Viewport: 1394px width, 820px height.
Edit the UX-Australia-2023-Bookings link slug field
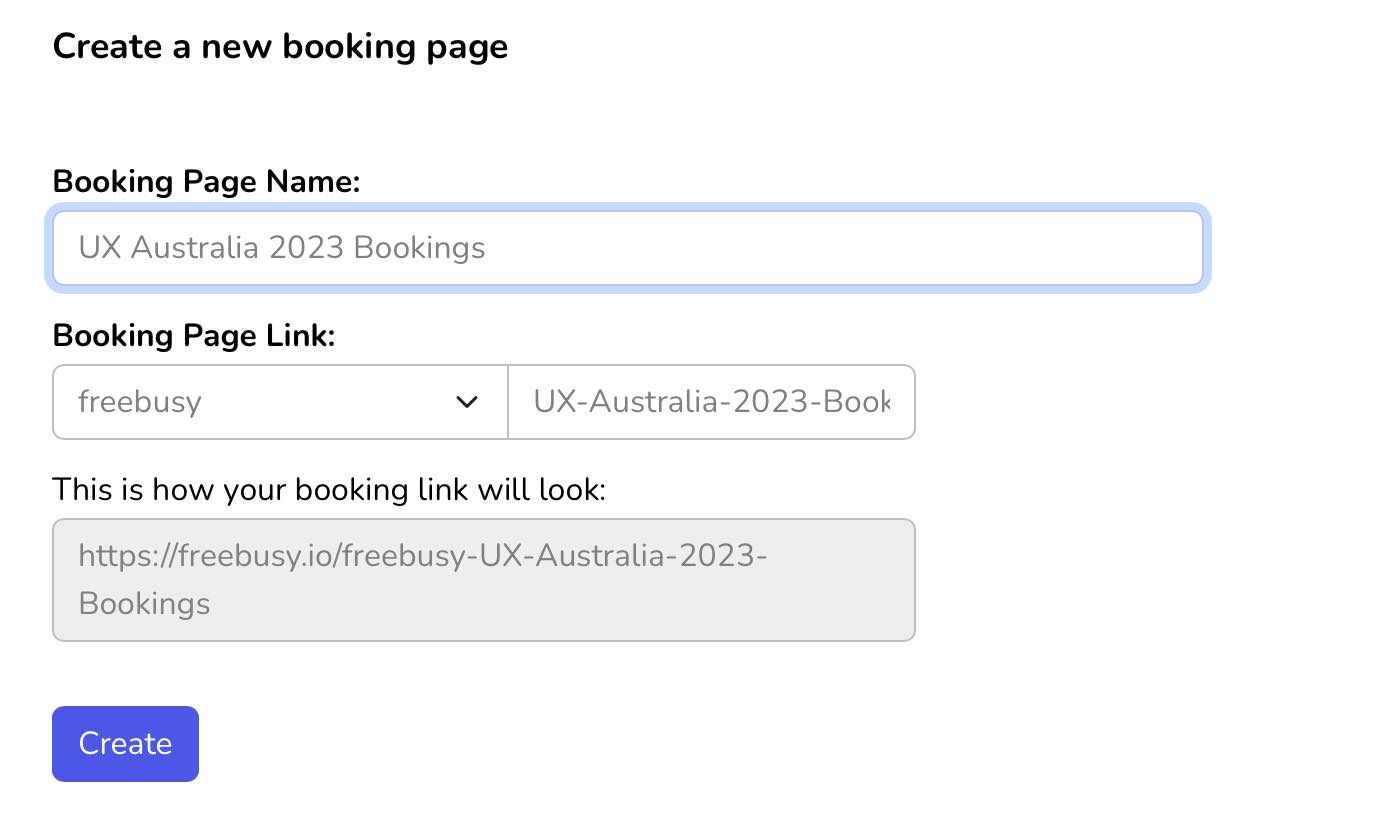[711, 402]
